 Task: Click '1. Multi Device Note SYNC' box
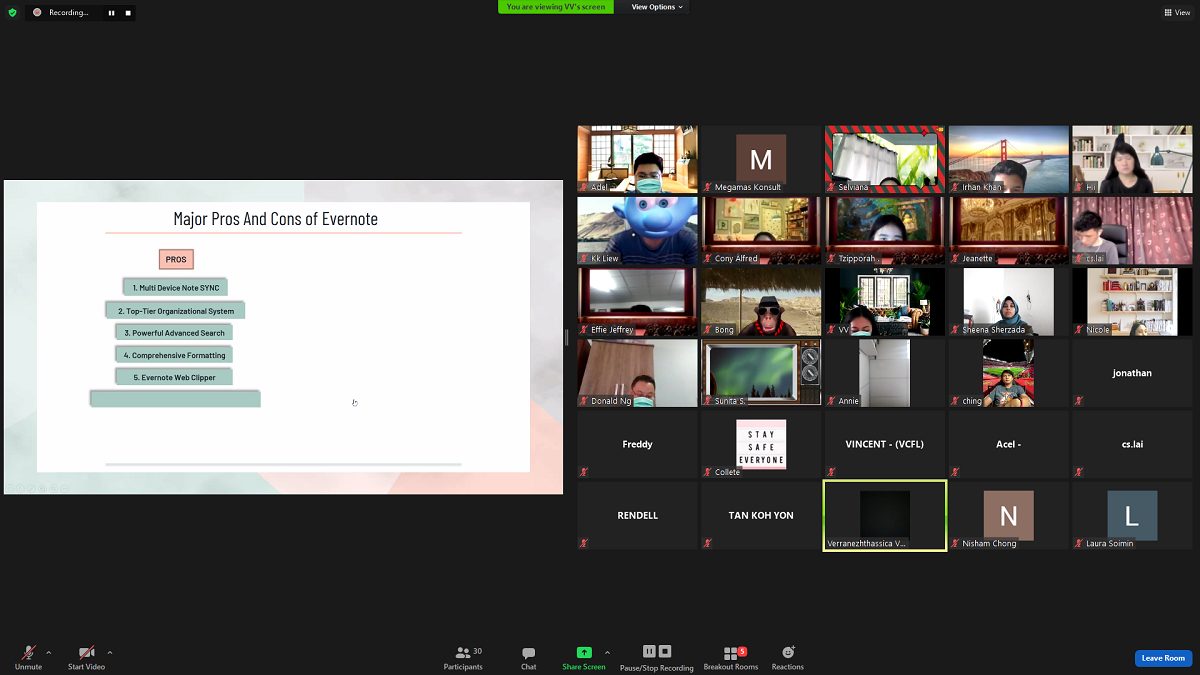pyautogui.click(x=176, y=288)
